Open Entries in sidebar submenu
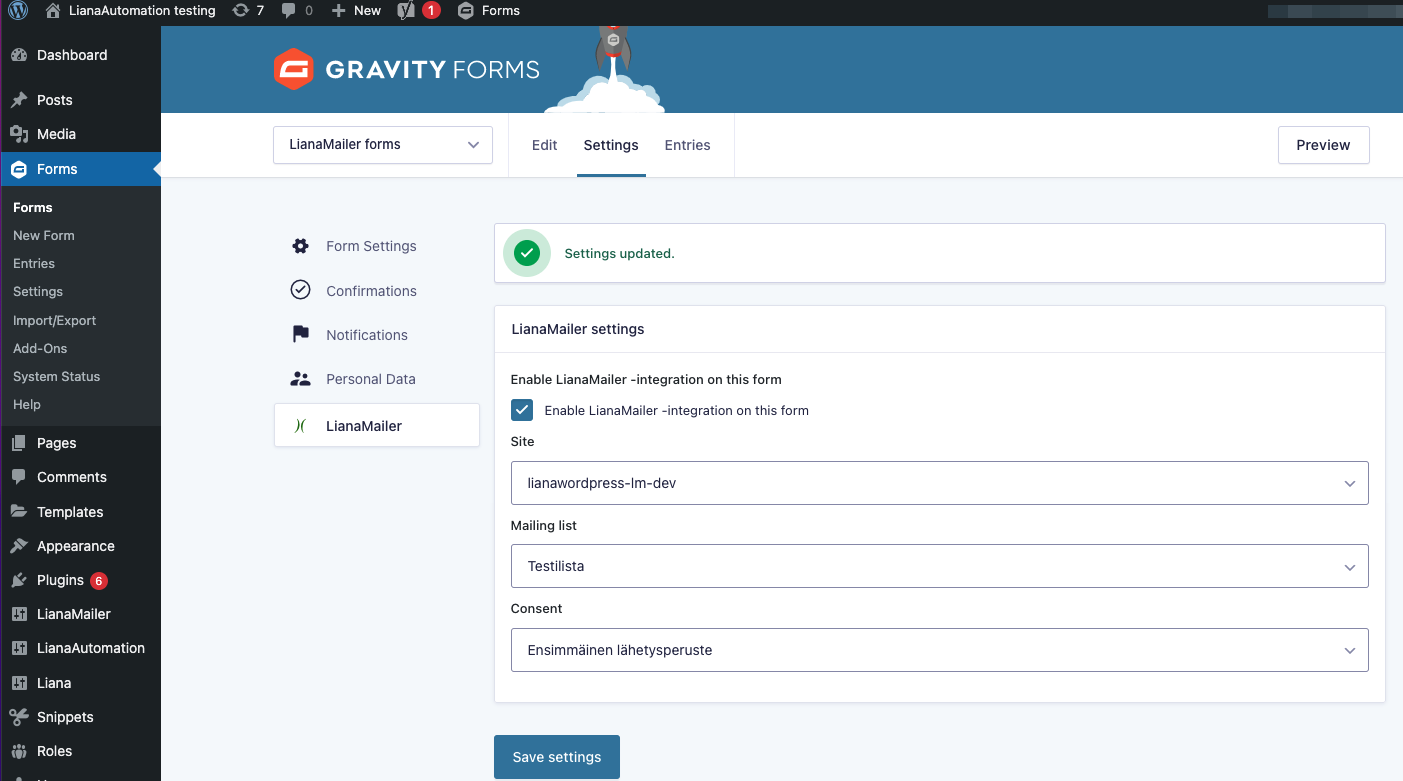The width and height of the screenshot is (1403, 781). point(34,263)
